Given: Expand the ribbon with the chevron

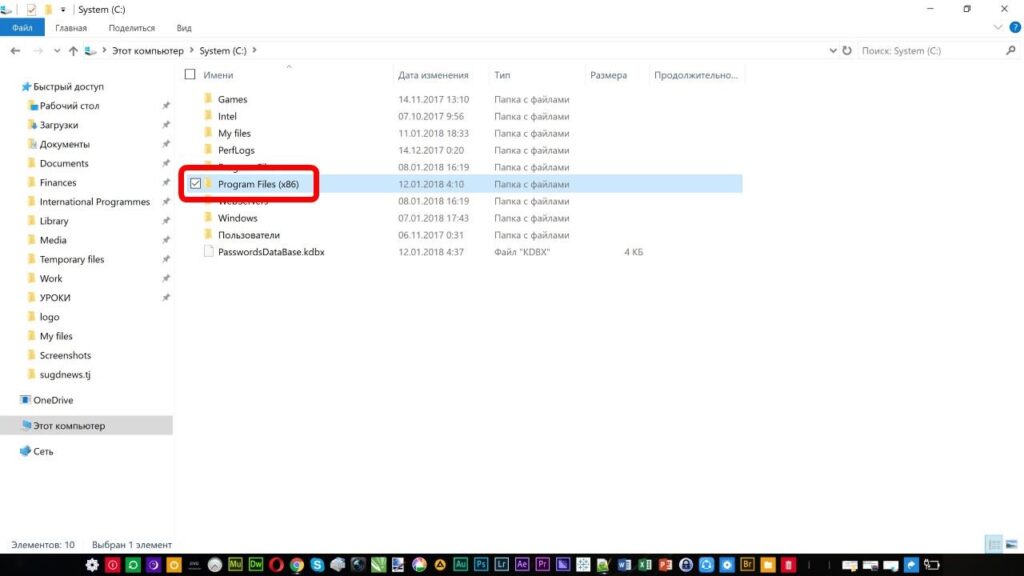Looking at the screenshot, I should pyautogui.click(x=997, y=27).
